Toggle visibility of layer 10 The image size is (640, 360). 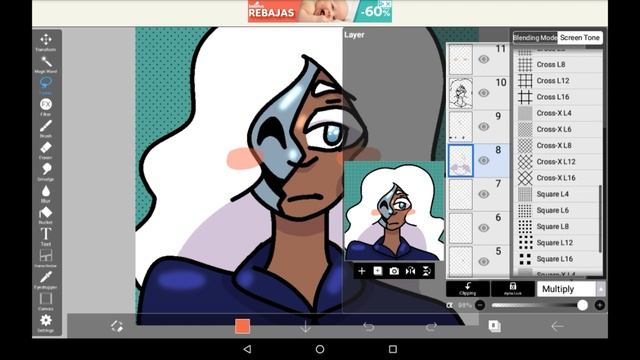coord(484,93)
